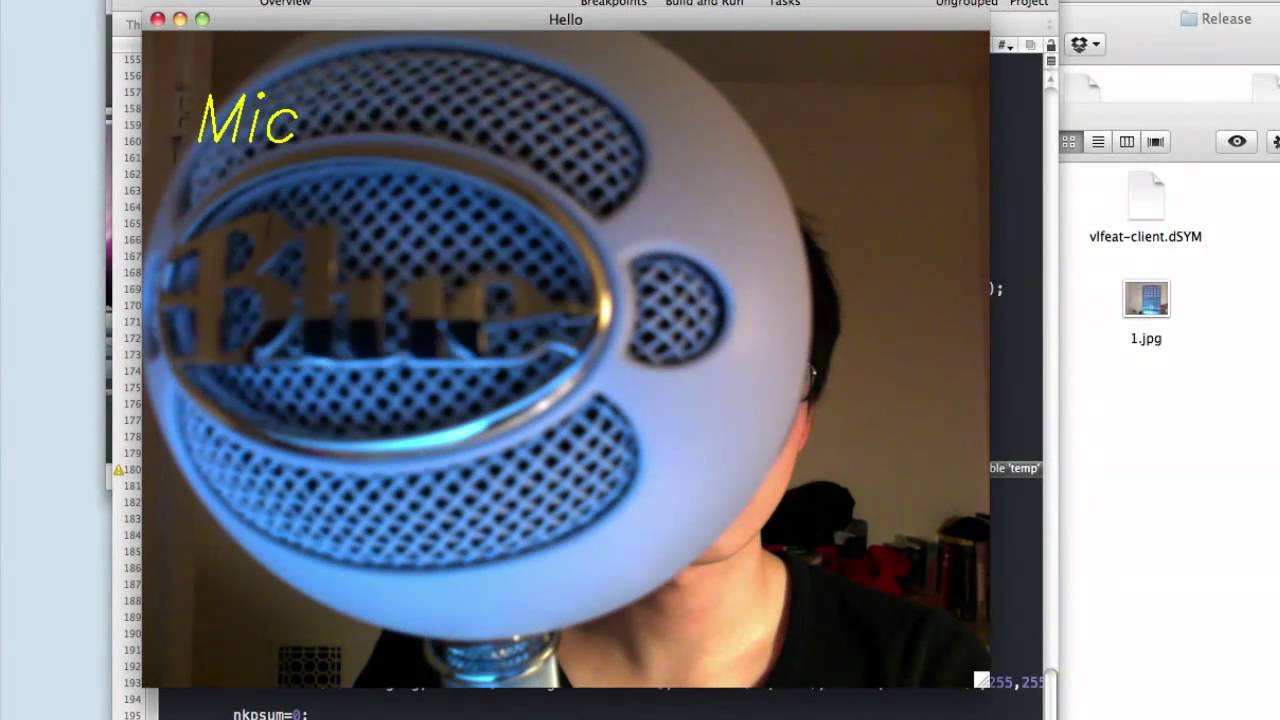
Task: Click the Build and Run toolbar item
Action: click(705, 3)
